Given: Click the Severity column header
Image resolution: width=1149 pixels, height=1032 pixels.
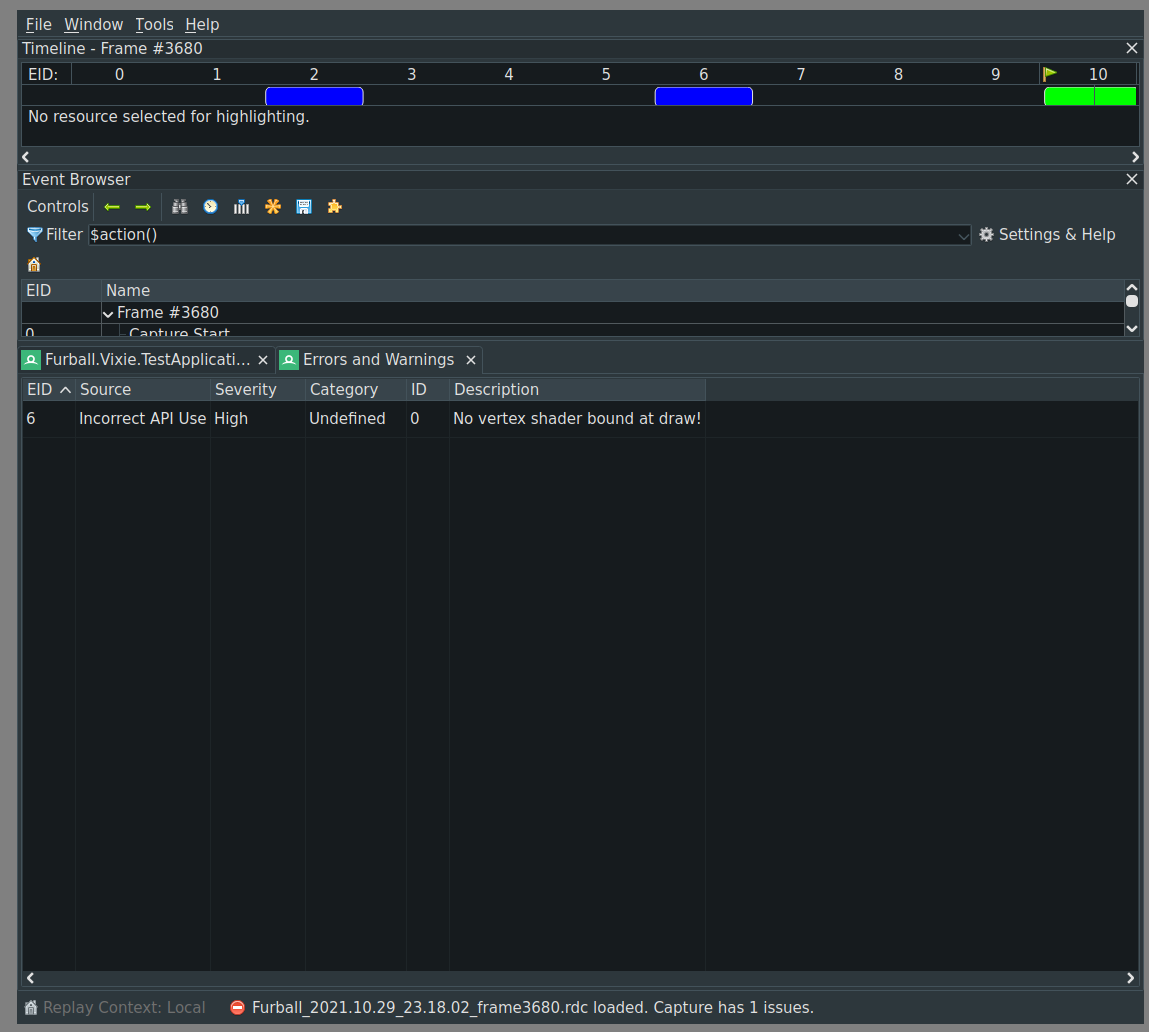Looking at the screenshot, I should (258, 390).
